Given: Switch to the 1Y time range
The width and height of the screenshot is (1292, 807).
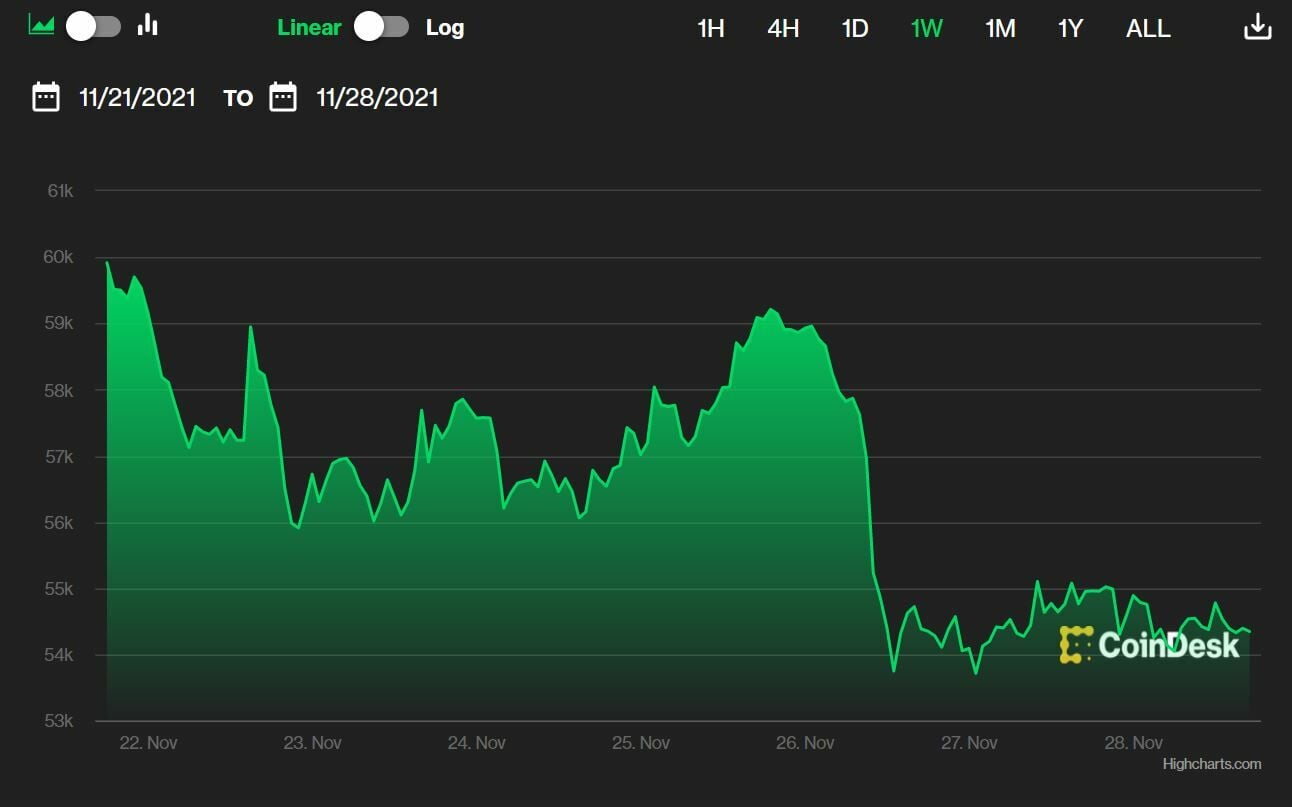Looking at the screenshot, I should point(1071,29).
